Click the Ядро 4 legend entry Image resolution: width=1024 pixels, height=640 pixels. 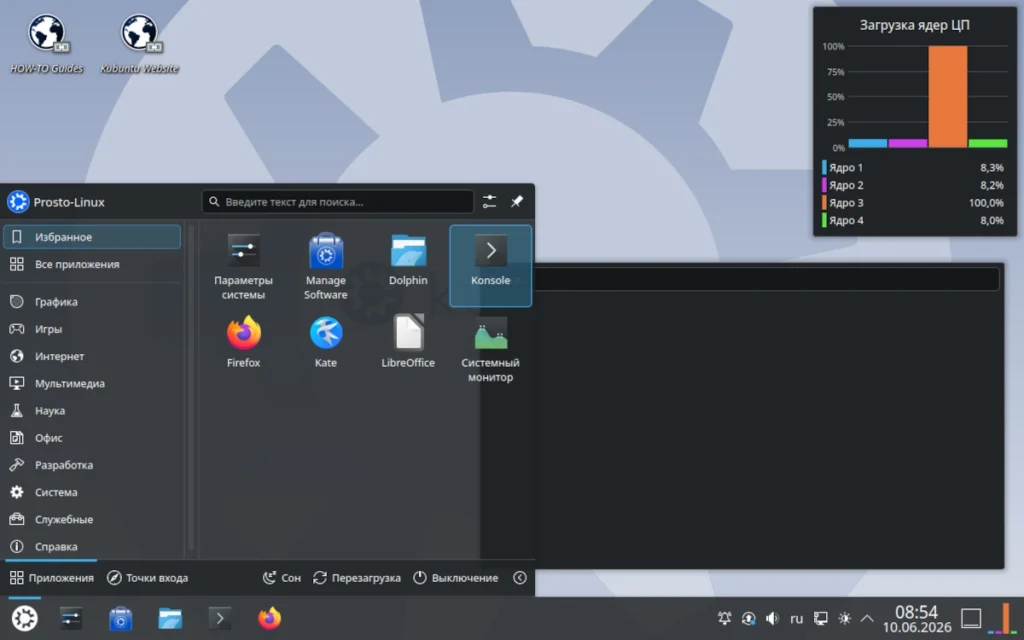coord(913,221)
